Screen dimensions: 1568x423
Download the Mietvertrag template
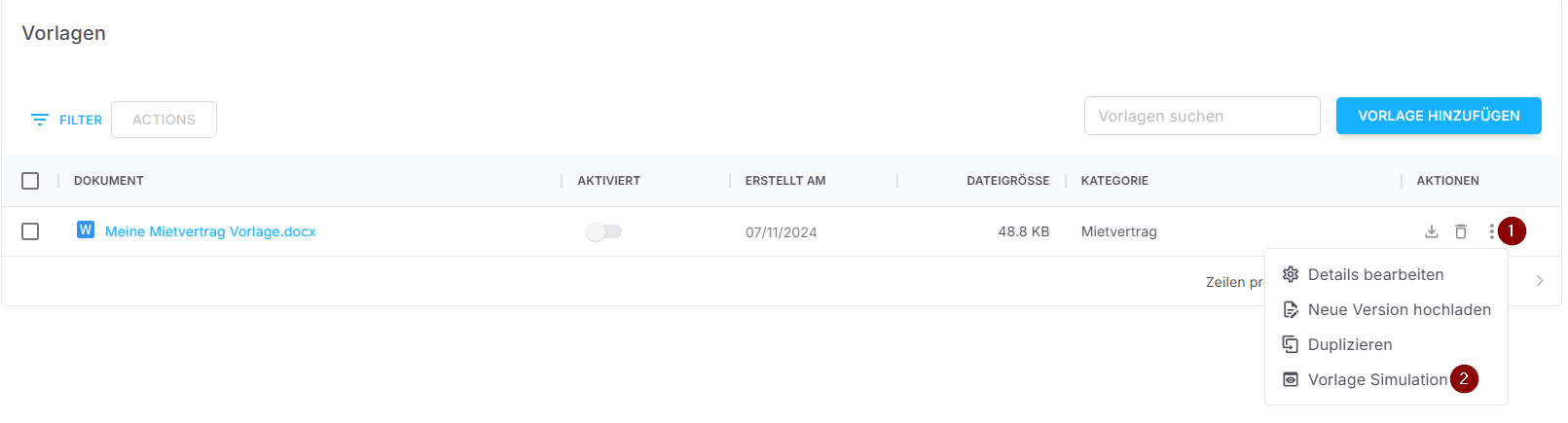(1431, 231)
